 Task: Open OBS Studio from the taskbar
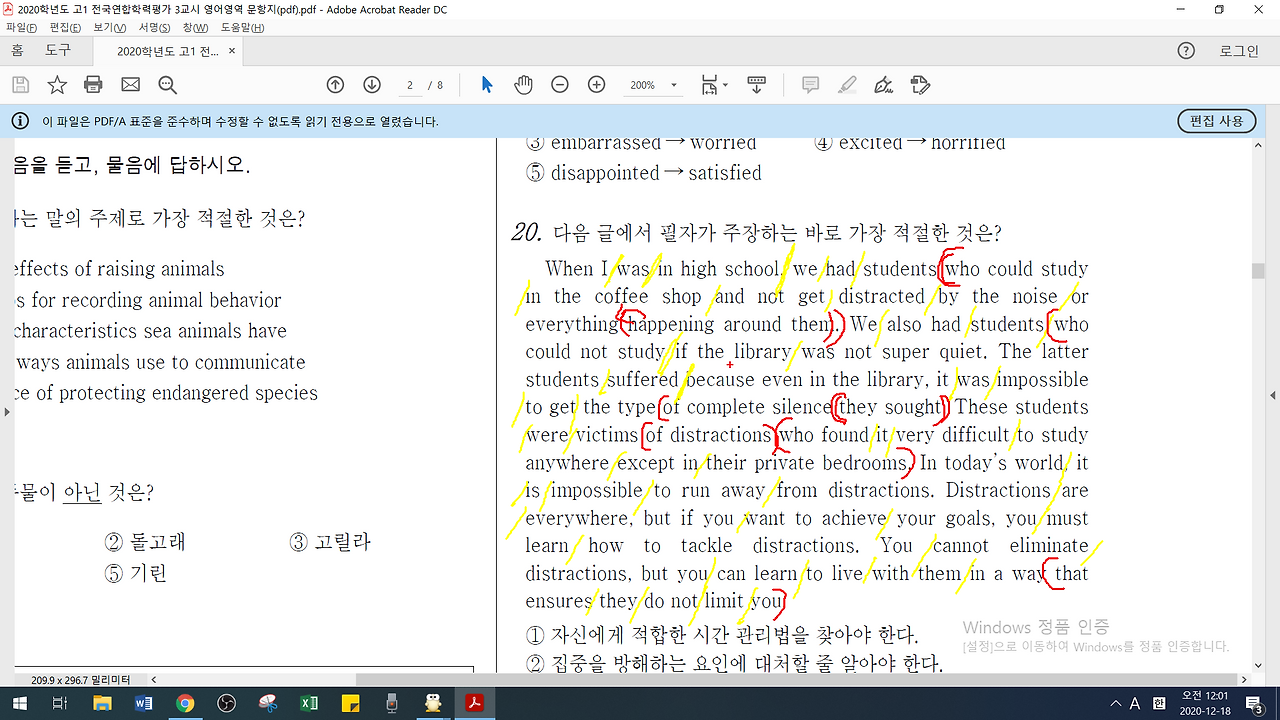(226, 703)
